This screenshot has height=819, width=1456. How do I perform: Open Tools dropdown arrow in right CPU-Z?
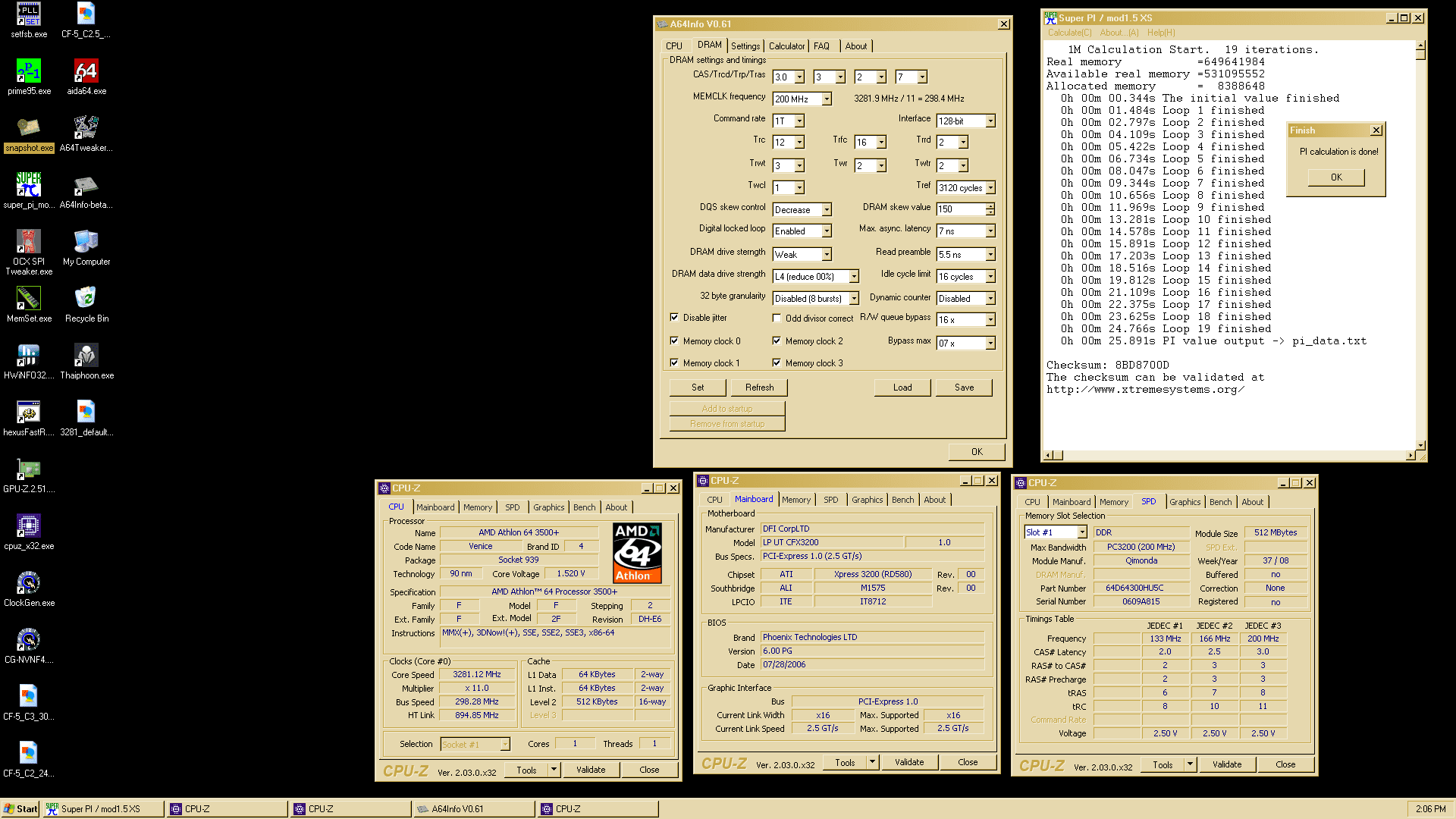coord(1190,764)
